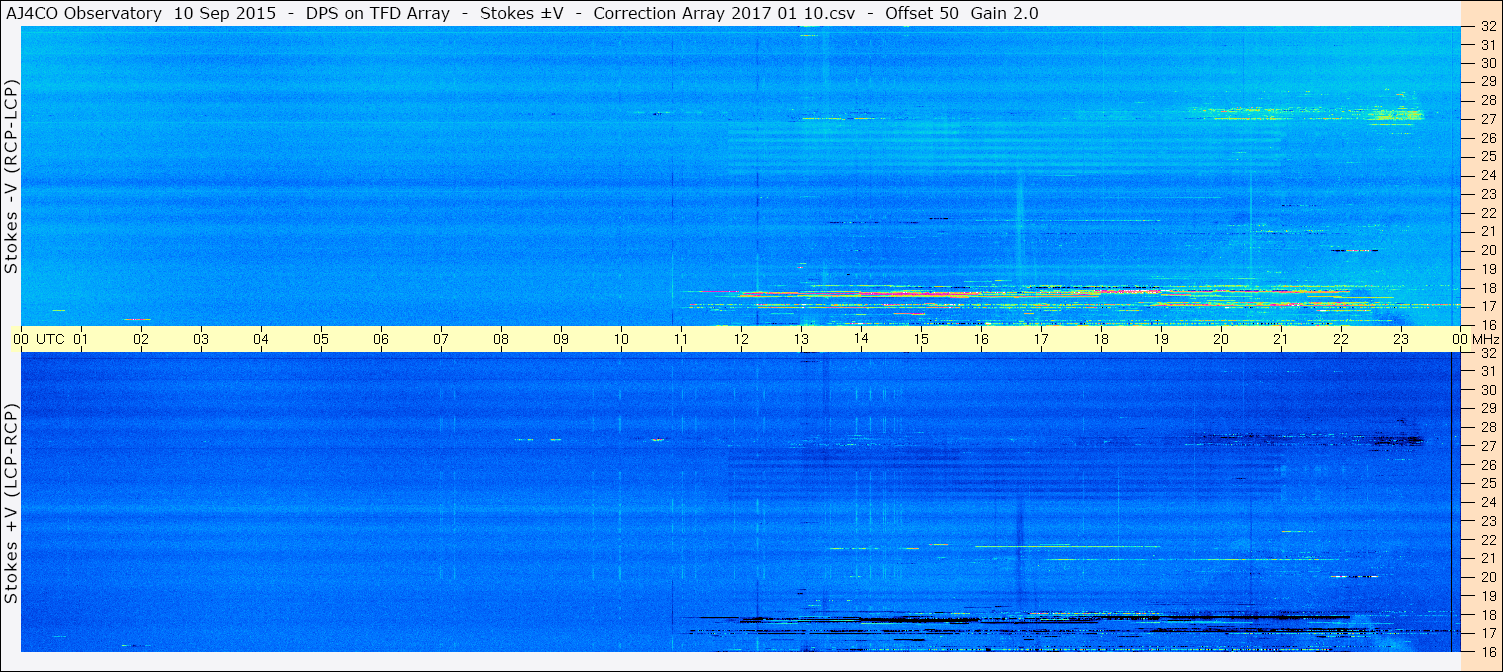Click the "00 UTC" start label on time axis

[x=39, y=339]
